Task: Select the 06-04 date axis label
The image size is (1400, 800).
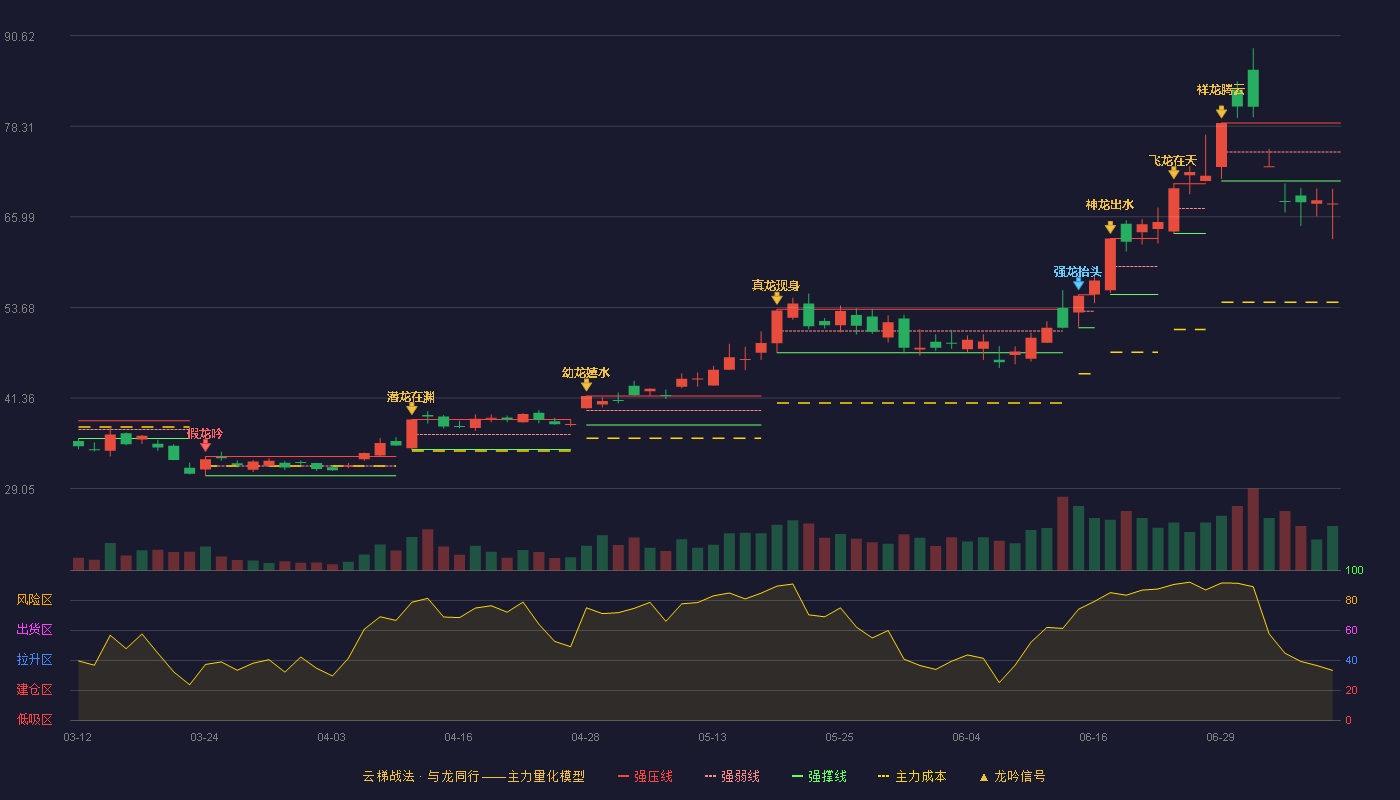Action: 967,737
